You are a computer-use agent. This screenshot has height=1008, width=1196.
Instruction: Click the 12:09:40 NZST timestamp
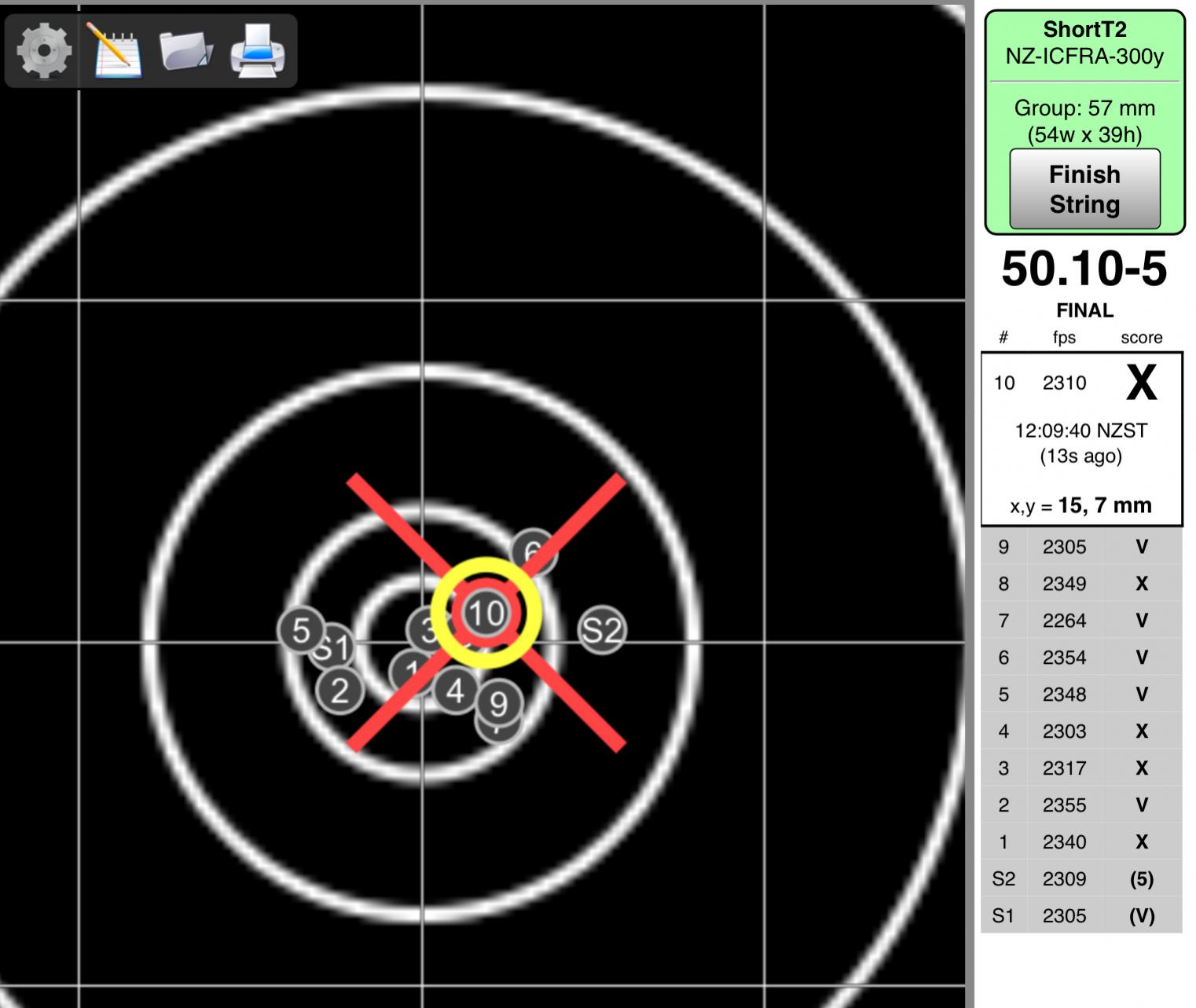(1081, 431)
